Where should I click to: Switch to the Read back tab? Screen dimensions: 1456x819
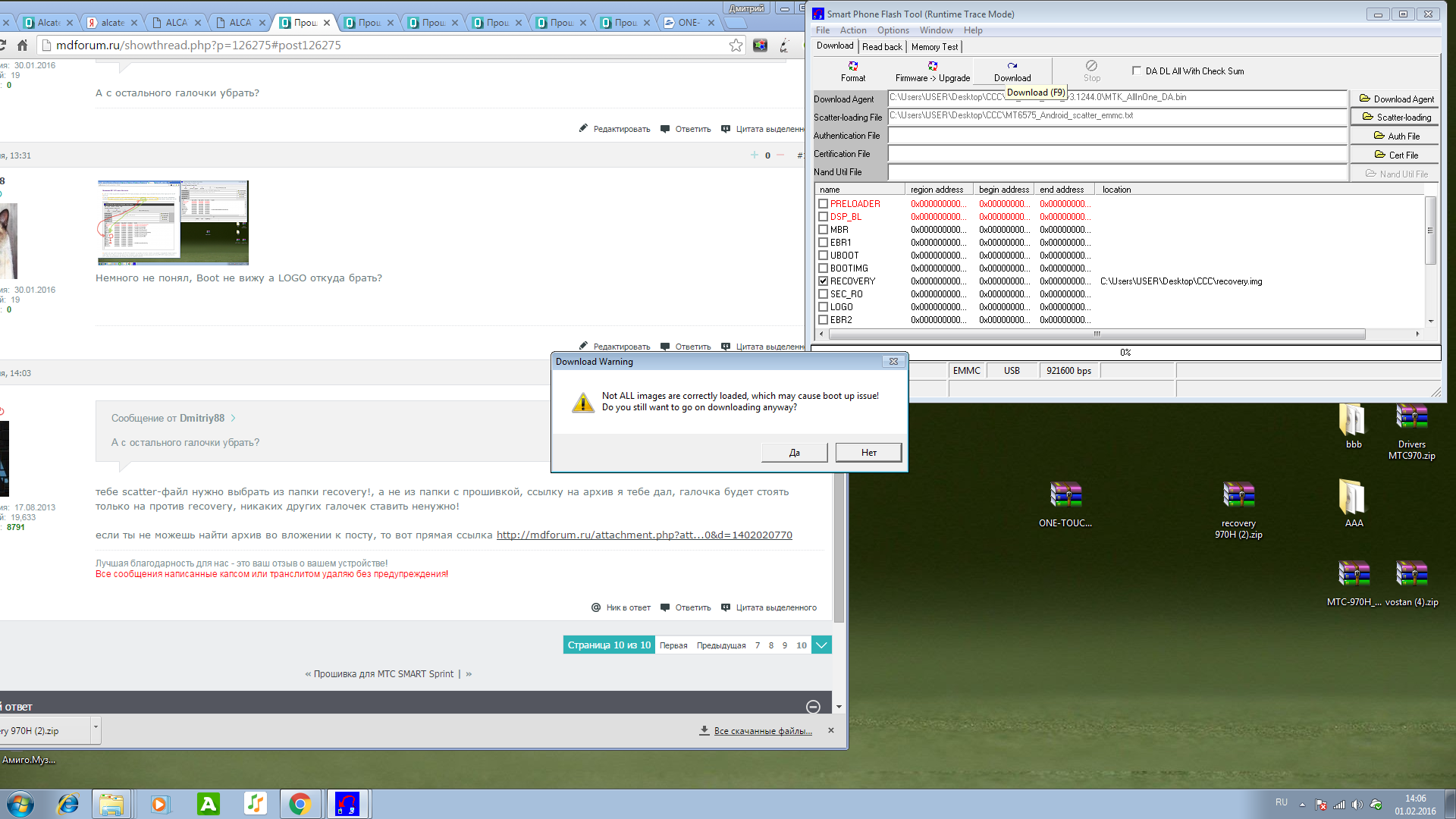pyautogui.click(x=882, y=47)
